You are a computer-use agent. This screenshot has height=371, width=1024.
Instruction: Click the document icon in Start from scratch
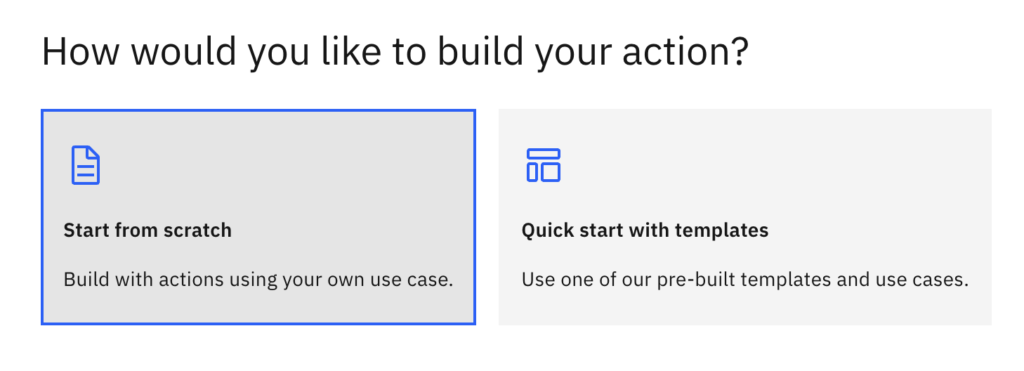click(86, 165)
